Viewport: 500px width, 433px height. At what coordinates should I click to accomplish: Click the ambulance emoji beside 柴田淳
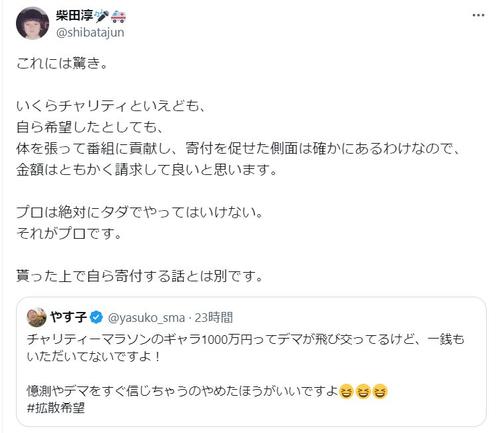pyautogui.click(x=118, y=16)
